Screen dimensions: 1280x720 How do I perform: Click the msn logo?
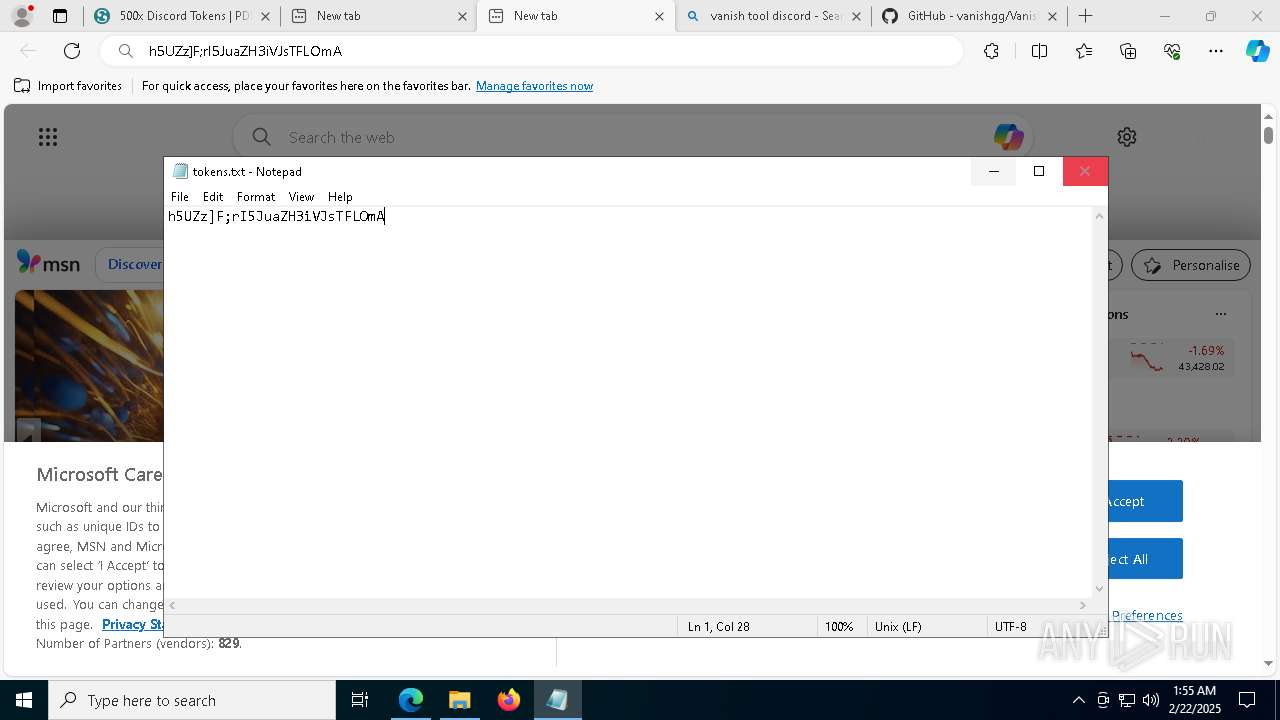(x=48, y=264)
